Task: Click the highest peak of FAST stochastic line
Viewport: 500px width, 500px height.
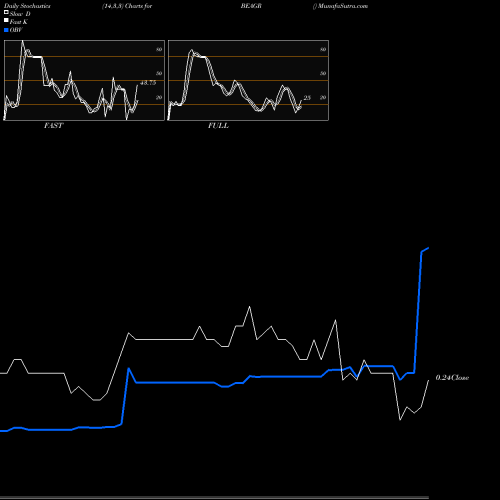Action: point(22,41)
